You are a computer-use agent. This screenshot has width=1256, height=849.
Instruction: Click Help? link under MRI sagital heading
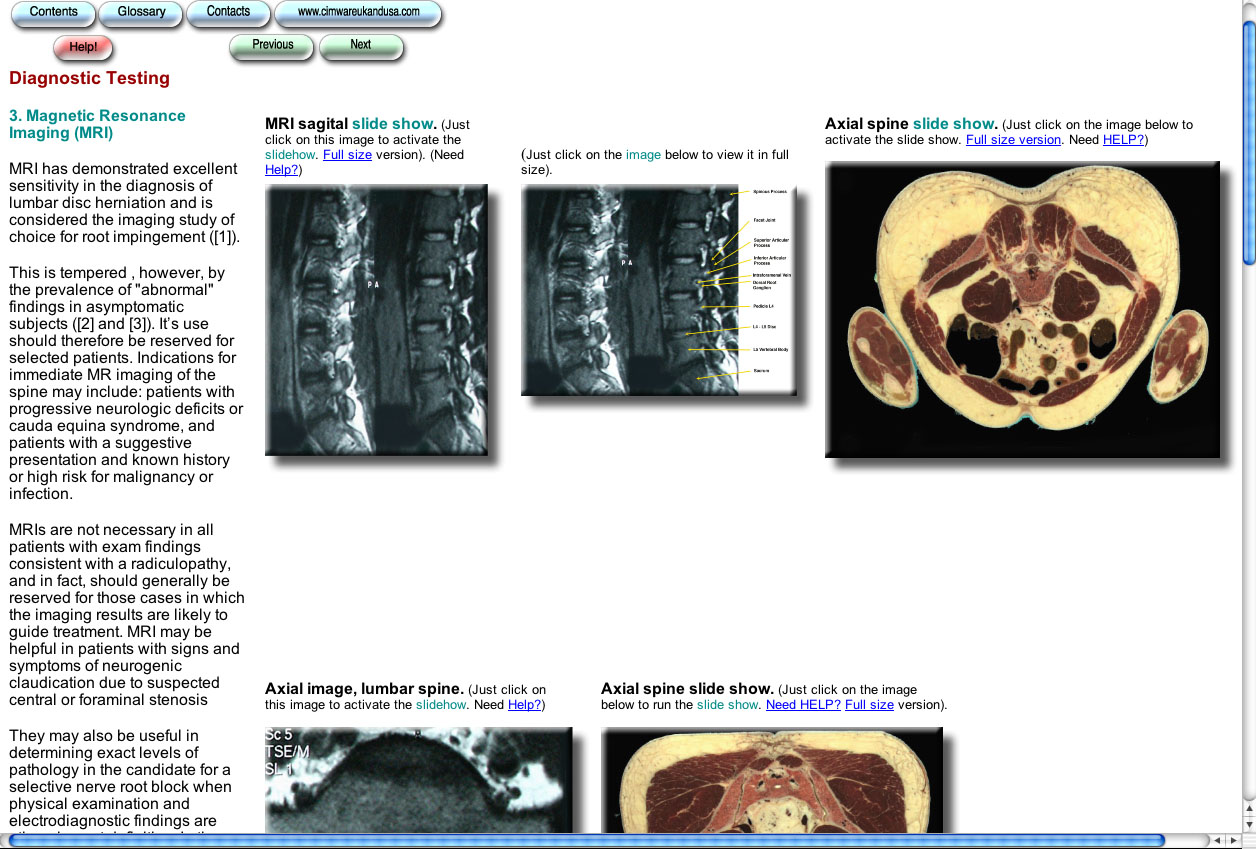pyautogui.click(x=282, y=170)
